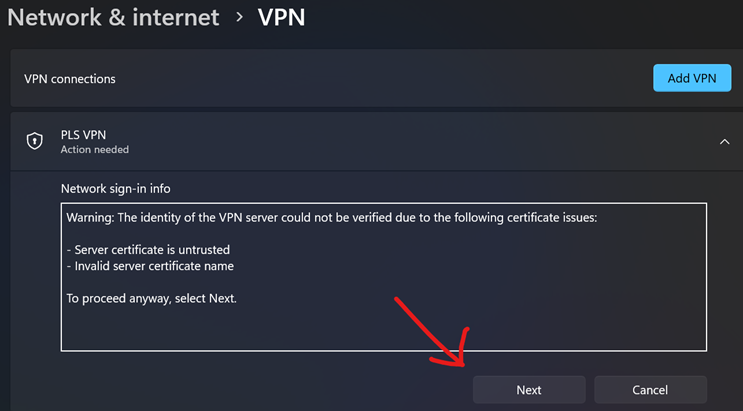Click the Action needed status text
Screen dimensions: 743x411
pos(95,150)
